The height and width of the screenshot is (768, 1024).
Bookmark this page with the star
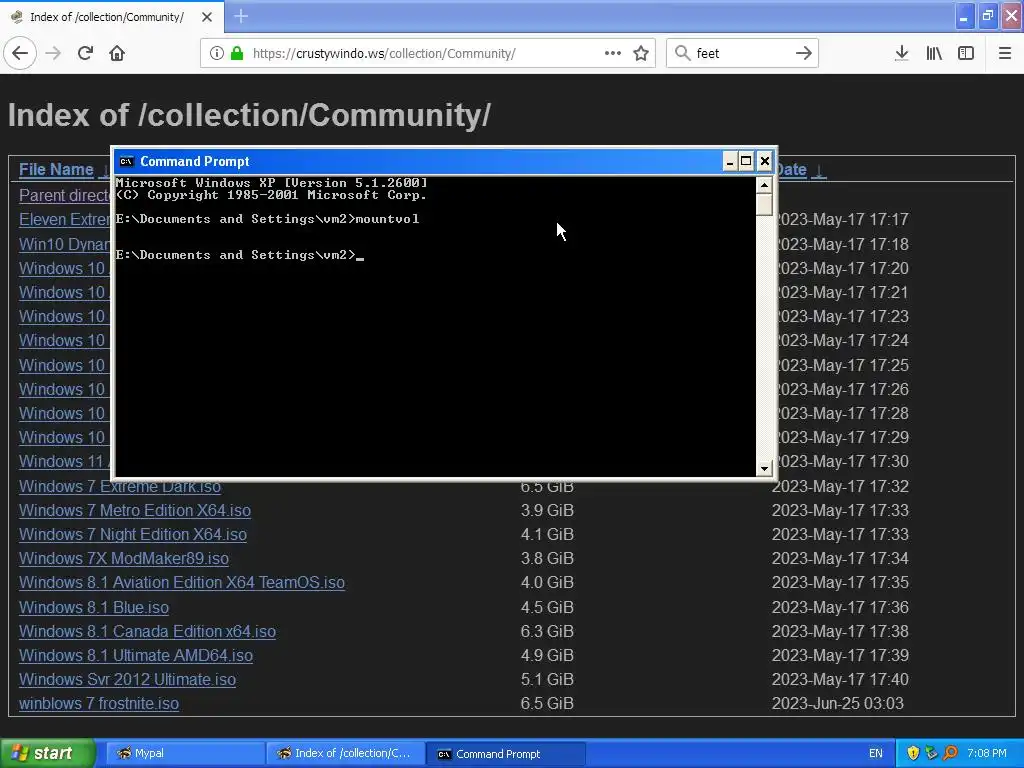point(641,53)
